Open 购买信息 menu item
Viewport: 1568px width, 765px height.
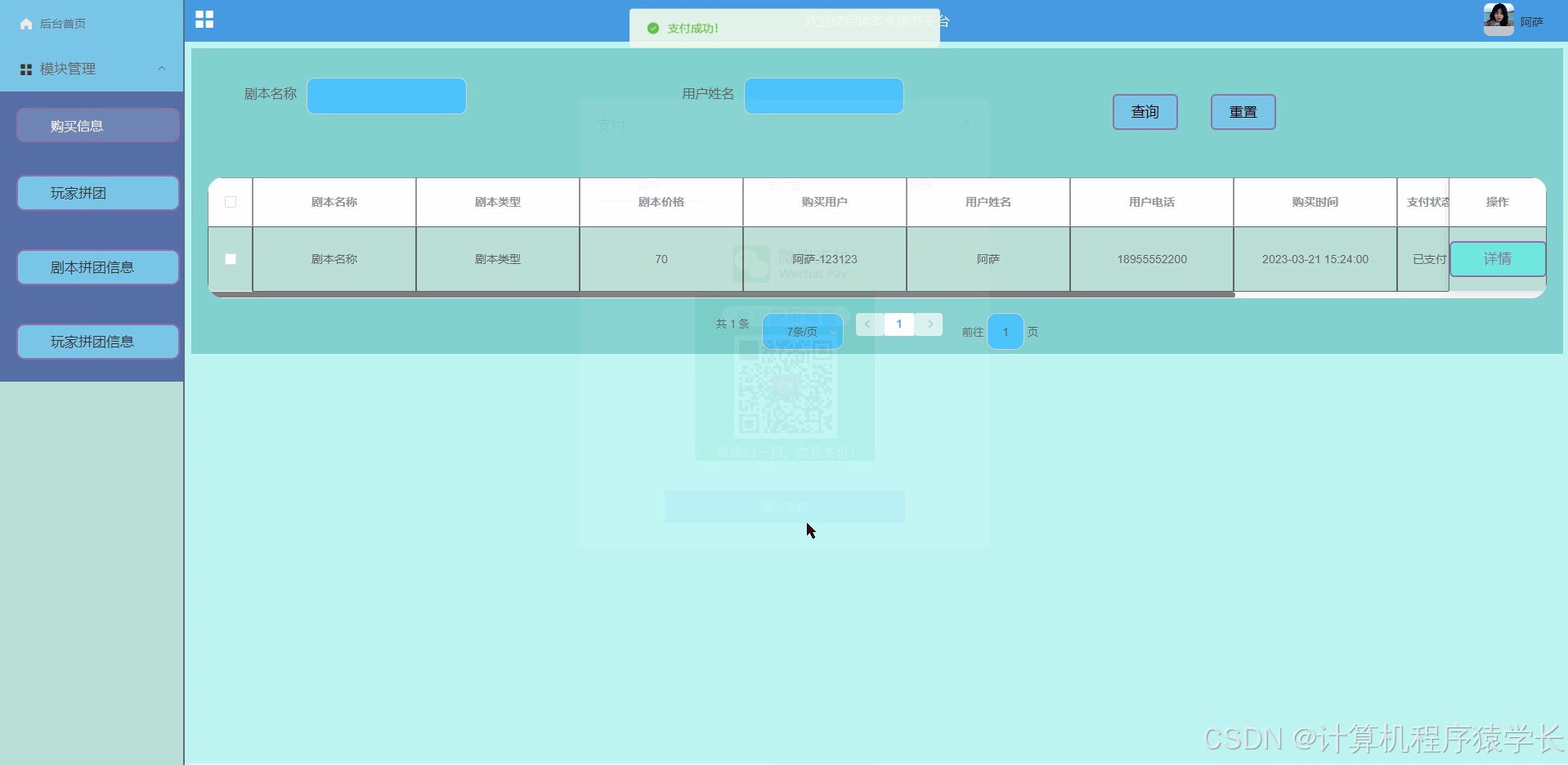98,126
